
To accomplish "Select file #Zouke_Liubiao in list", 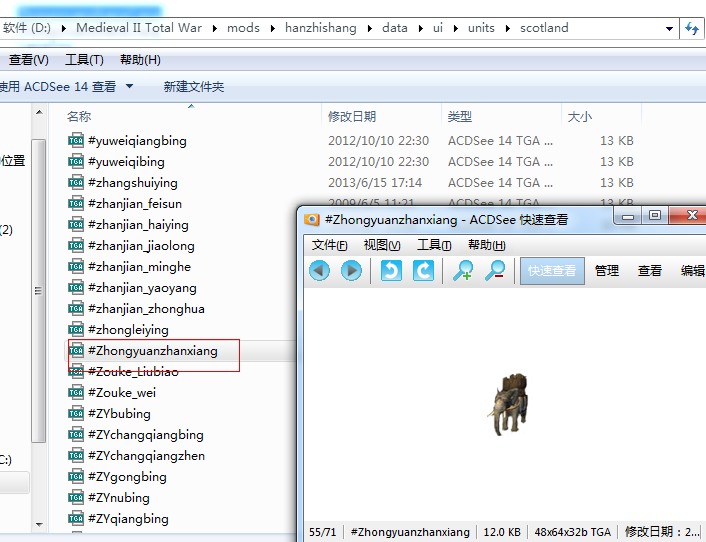I will [x=133, y=372].
